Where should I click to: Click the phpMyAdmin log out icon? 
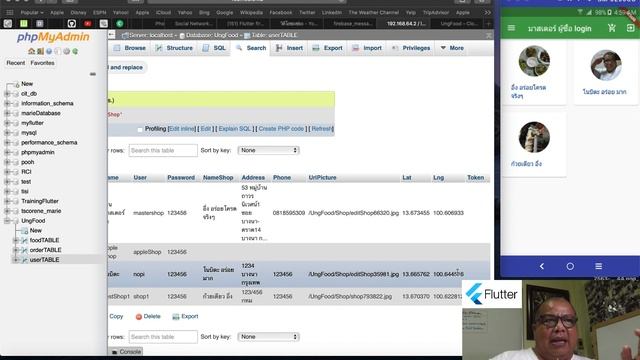(40, 51)
